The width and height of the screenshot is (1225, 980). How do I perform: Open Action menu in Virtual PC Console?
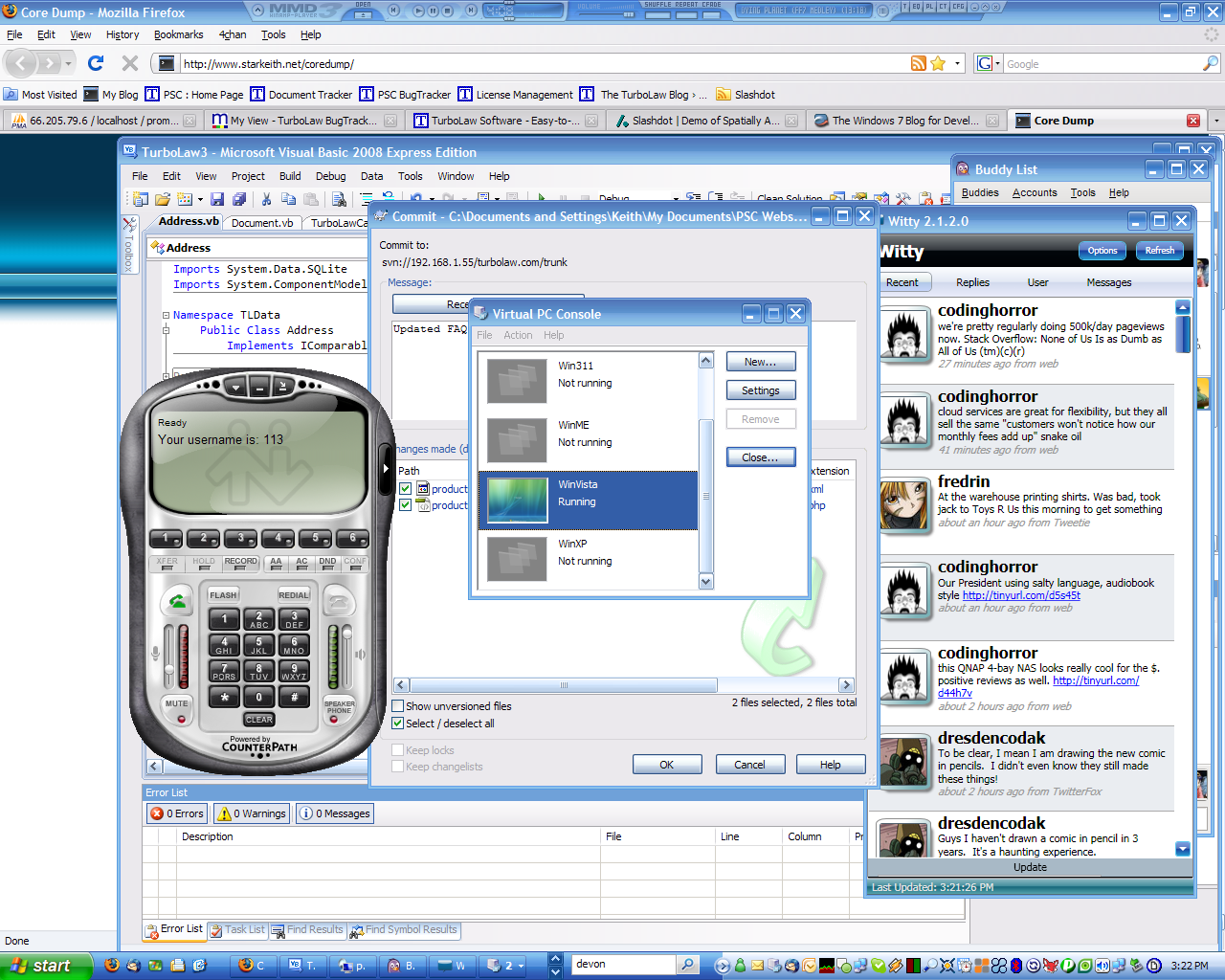[x=518, y=335]
